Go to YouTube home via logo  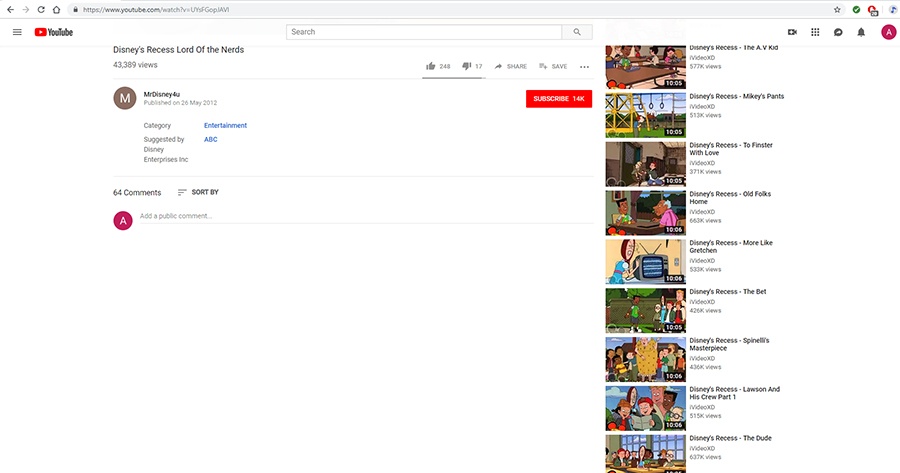(53, 32)
